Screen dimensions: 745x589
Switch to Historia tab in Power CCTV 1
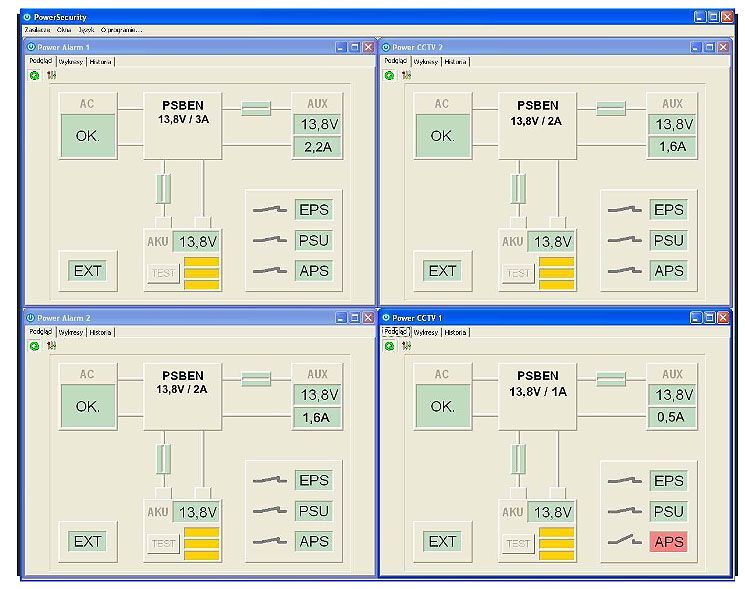click(455, 332)
